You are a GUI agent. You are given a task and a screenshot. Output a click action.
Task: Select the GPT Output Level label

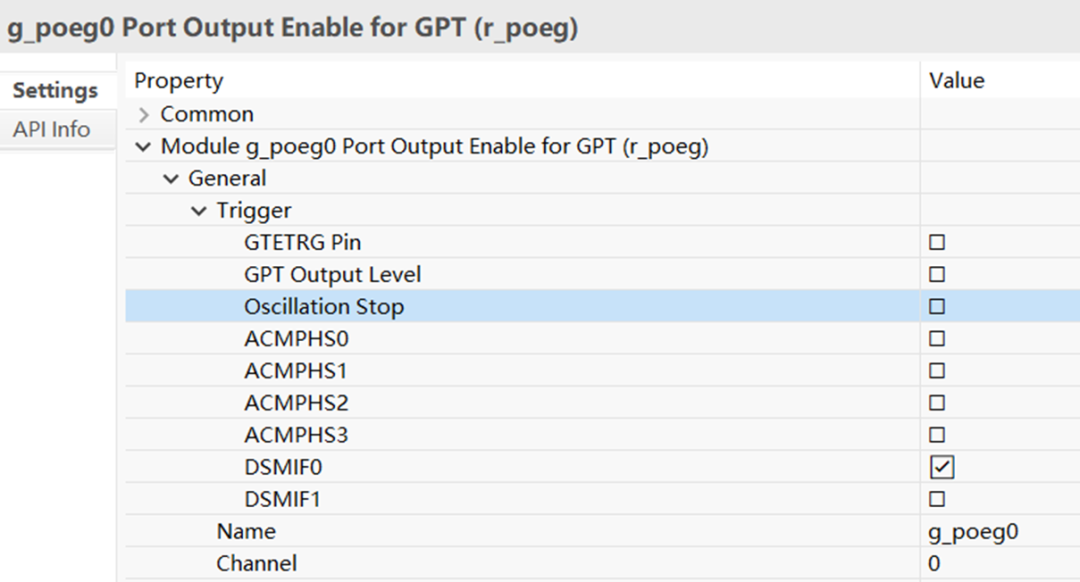332,275
